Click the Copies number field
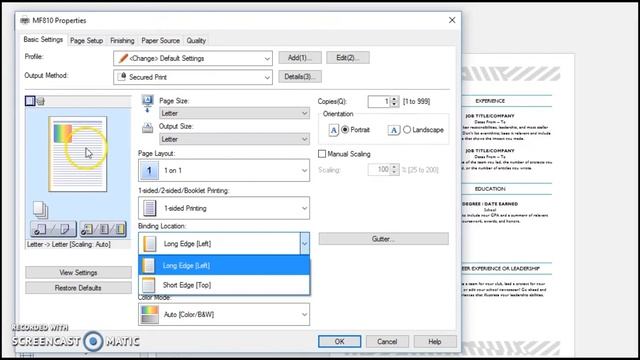The width and height of the screenshot is (640, 360). click(379, 102)
